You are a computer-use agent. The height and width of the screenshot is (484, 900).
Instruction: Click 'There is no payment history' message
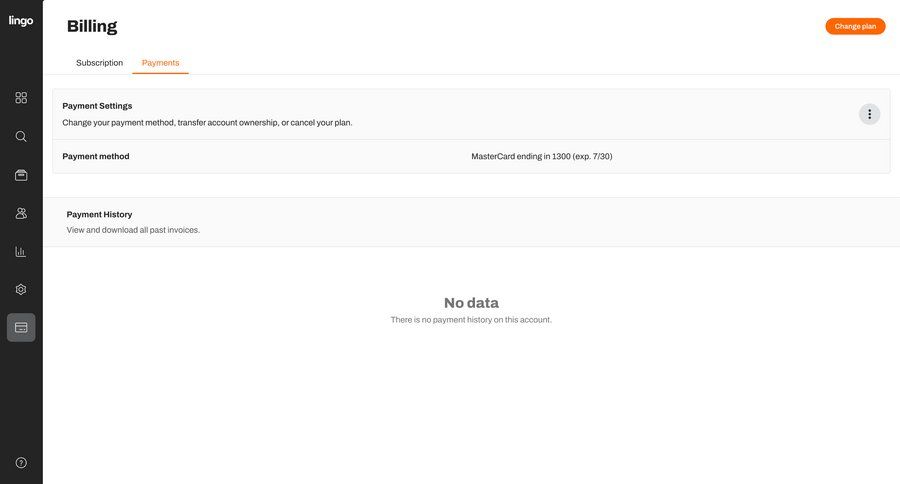tap(471, 320)
